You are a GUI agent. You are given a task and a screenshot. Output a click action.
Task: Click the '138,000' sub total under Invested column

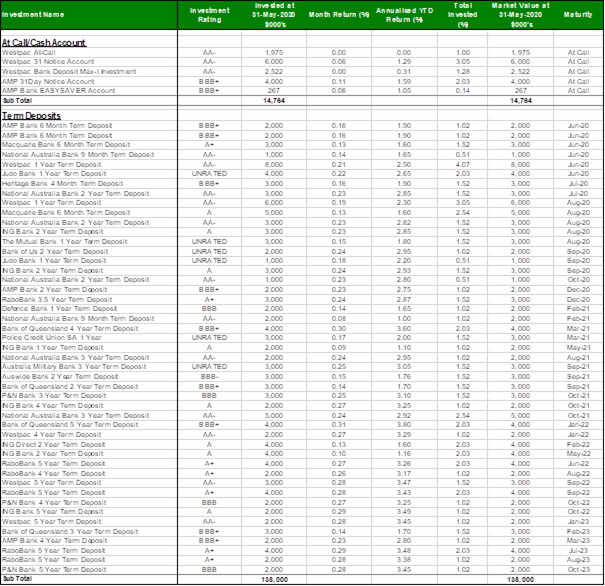point(274,580)
